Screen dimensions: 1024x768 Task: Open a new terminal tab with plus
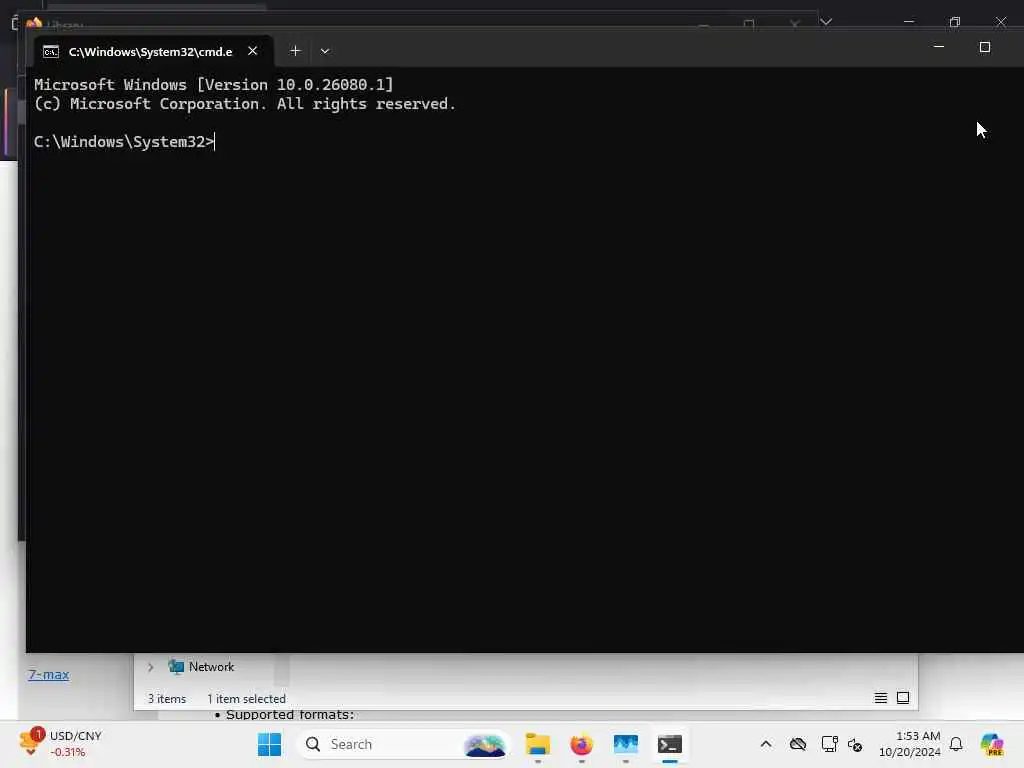coord(295,51)
